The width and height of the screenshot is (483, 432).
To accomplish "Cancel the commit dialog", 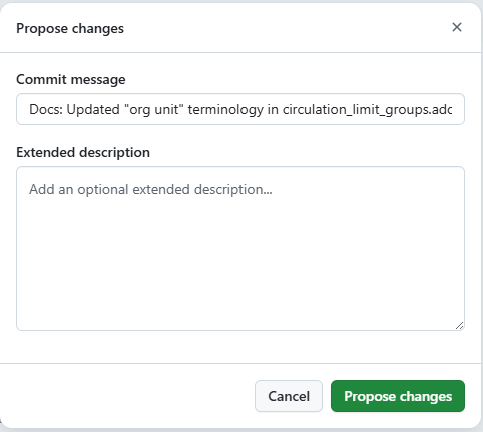I will pyautogui.click(x=289, y=396).
